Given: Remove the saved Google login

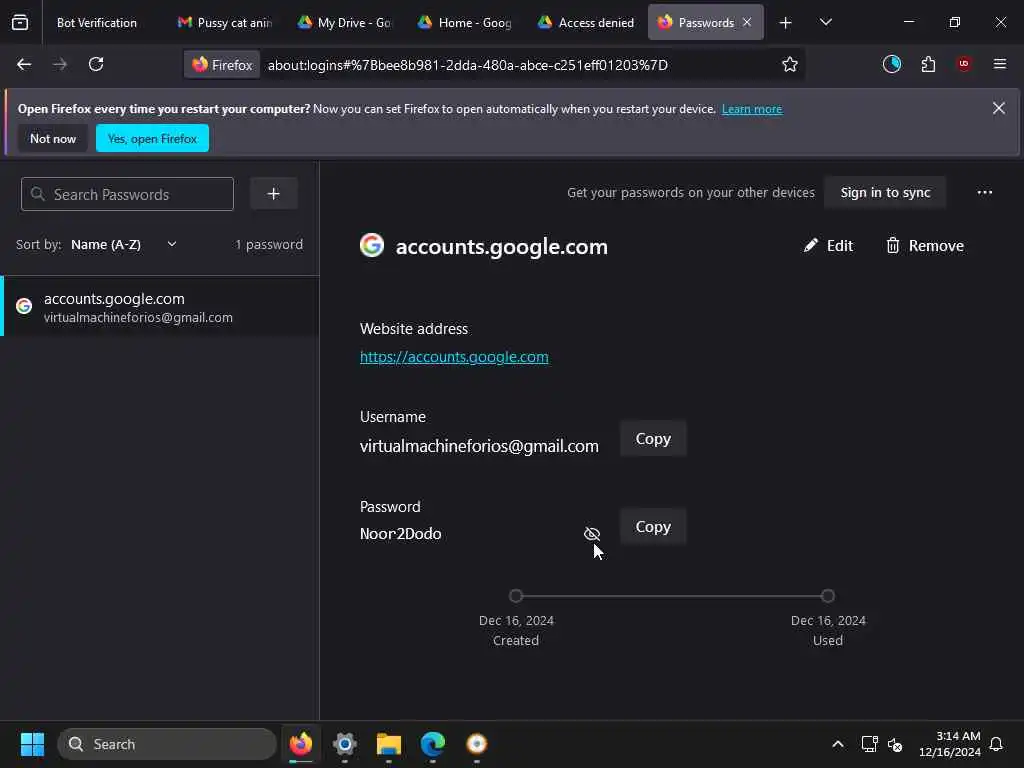Looking at the screenshot, I should 925,246.
